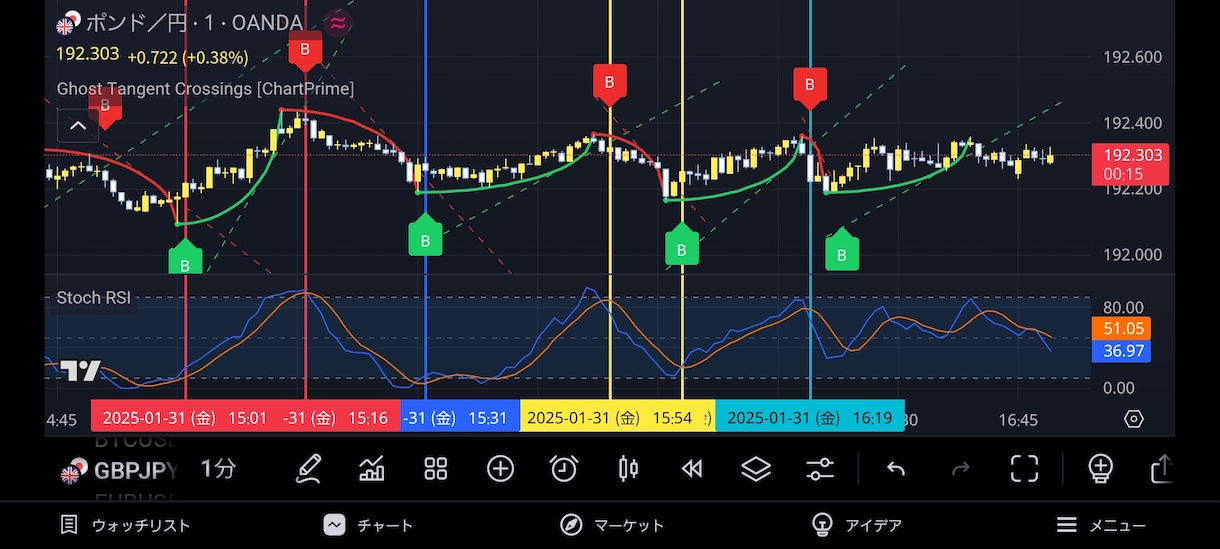Tap the current price label 192.303 on axis
The height and width of the screenshot is (549, 1220).
click(x=1128, y=164)
